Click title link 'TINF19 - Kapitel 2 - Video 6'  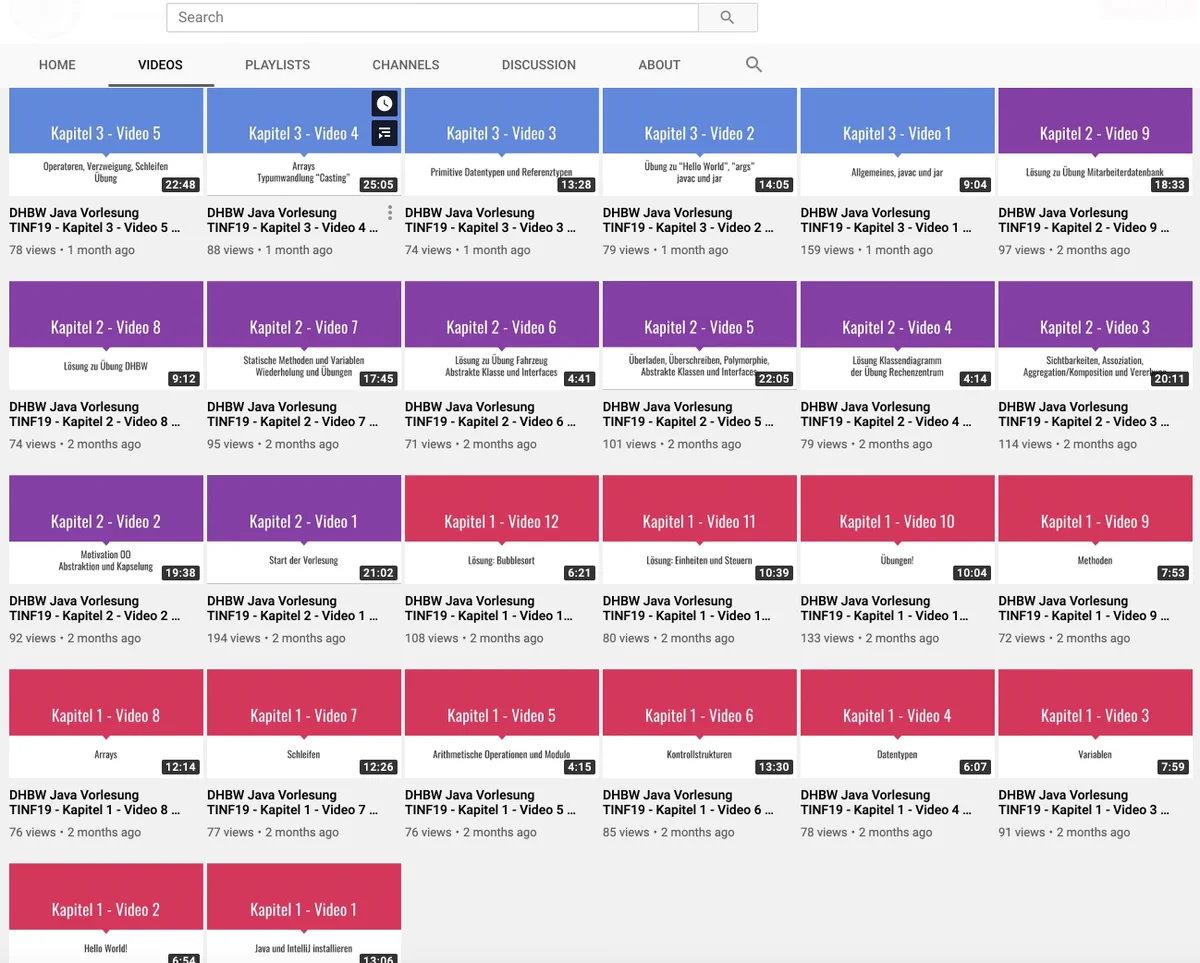point(491,414)
